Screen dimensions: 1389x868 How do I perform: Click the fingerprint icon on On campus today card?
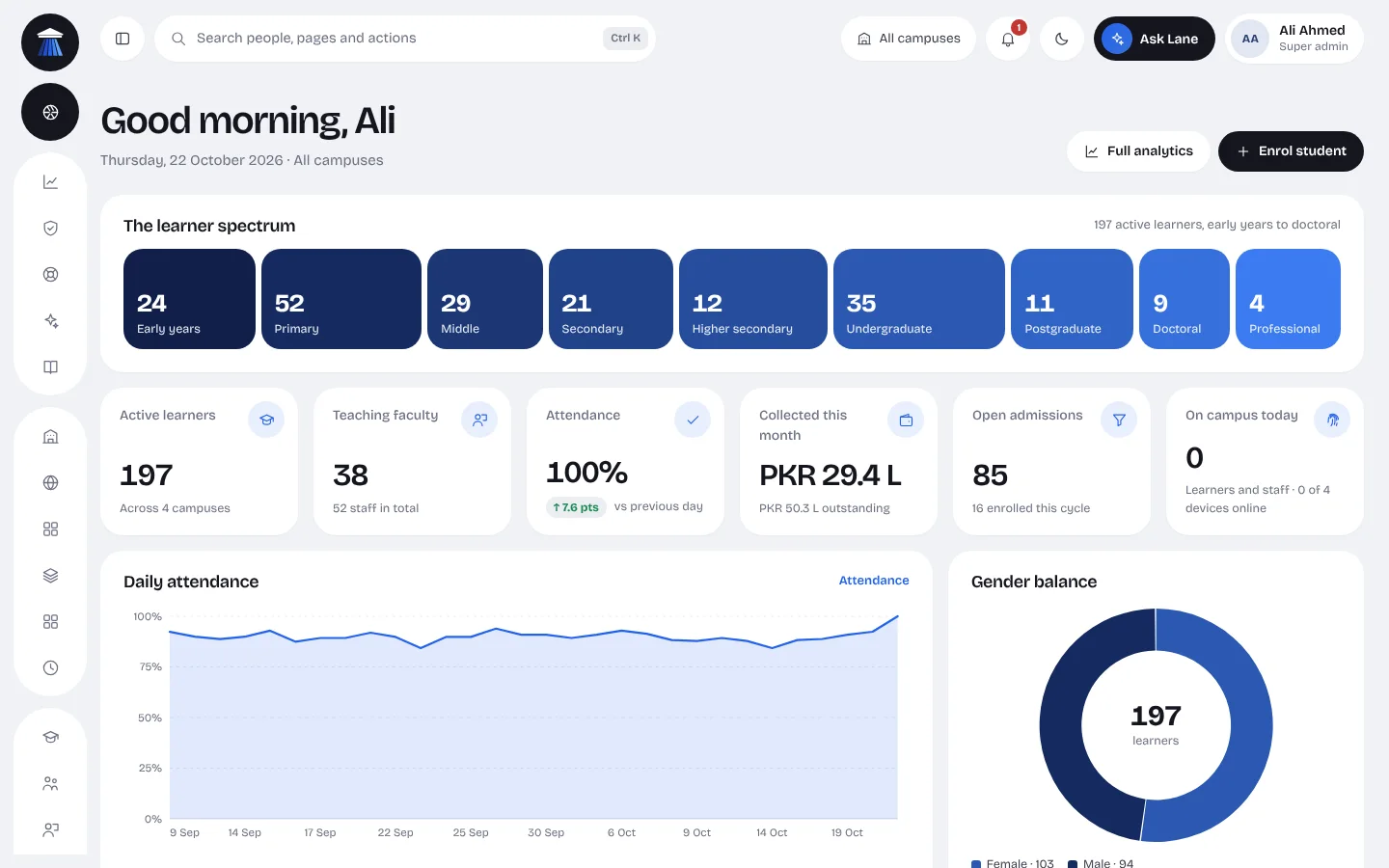click(1332, 420)
